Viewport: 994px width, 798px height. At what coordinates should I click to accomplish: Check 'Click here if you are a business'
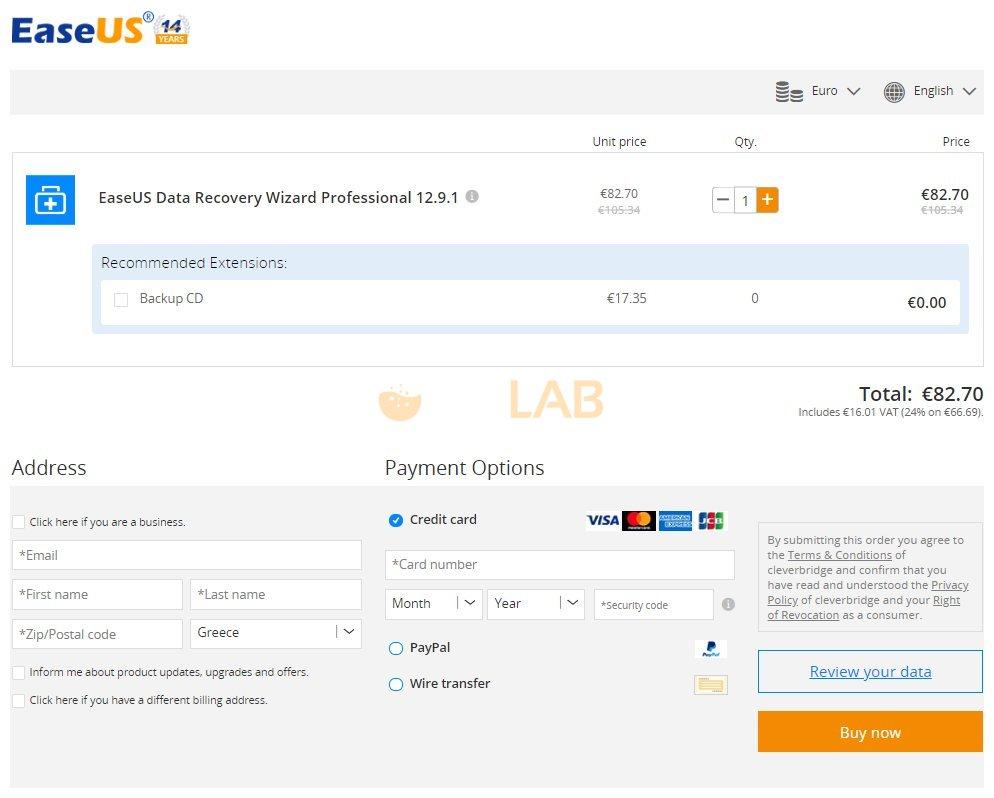18,522
